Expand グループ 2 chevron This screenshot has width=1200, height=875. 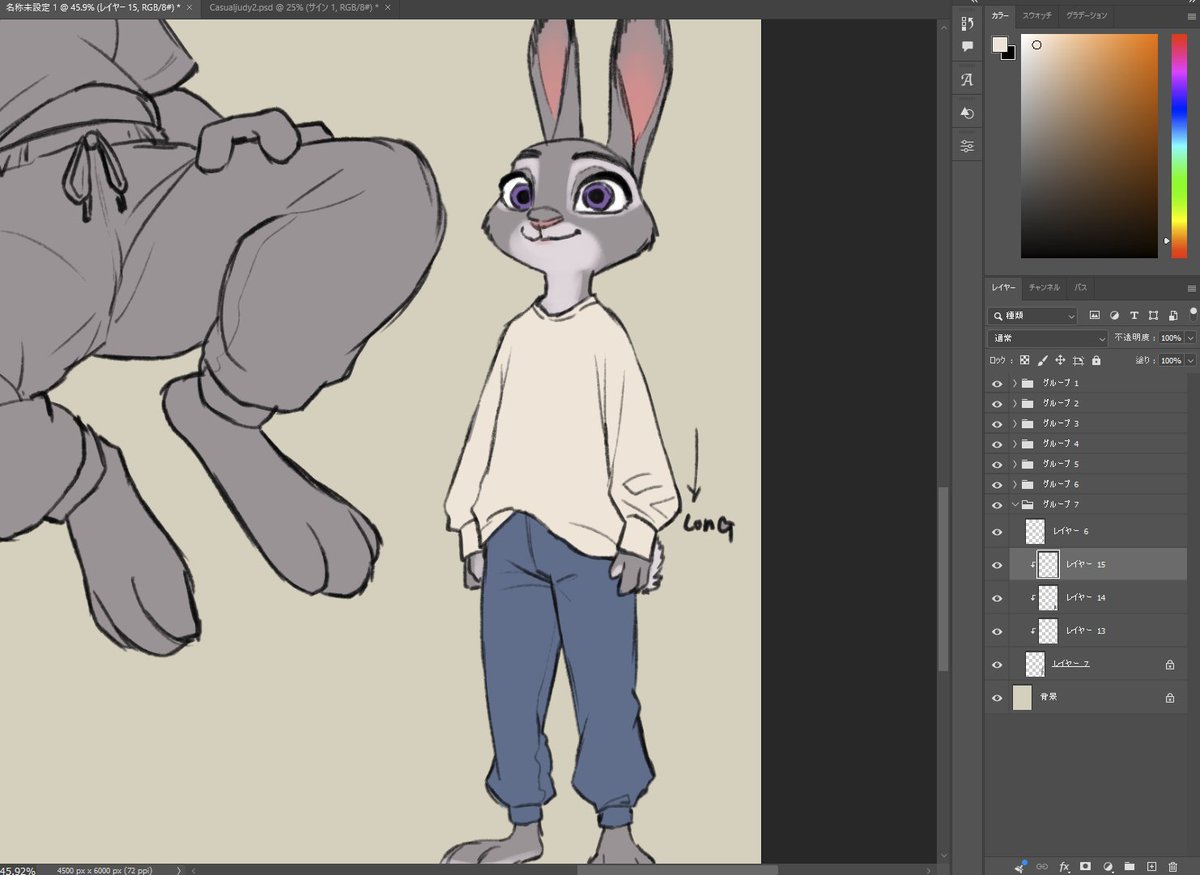tap(1014, 403)
